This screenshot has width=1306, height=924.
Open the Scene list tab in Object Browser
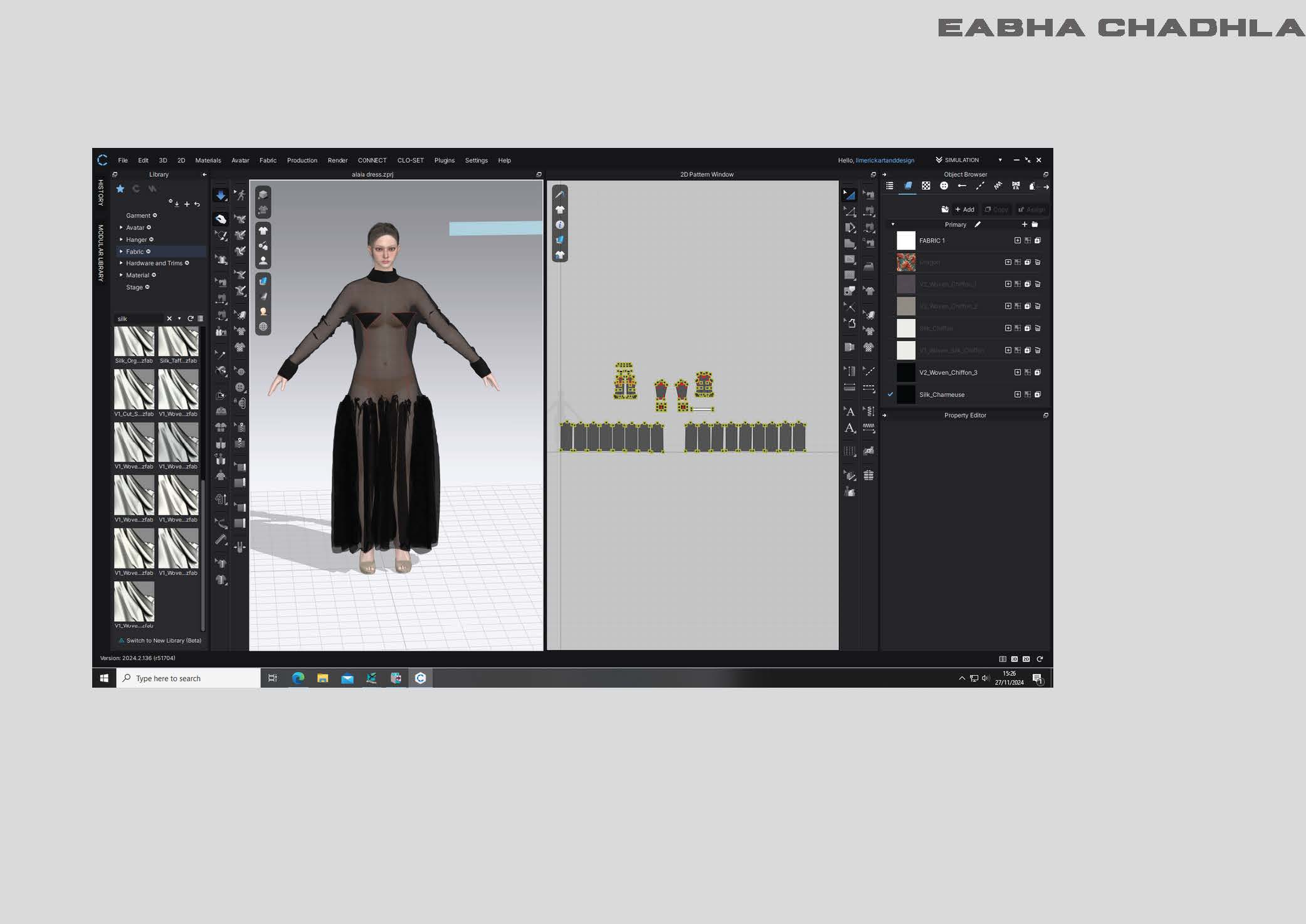coord(889,186)
